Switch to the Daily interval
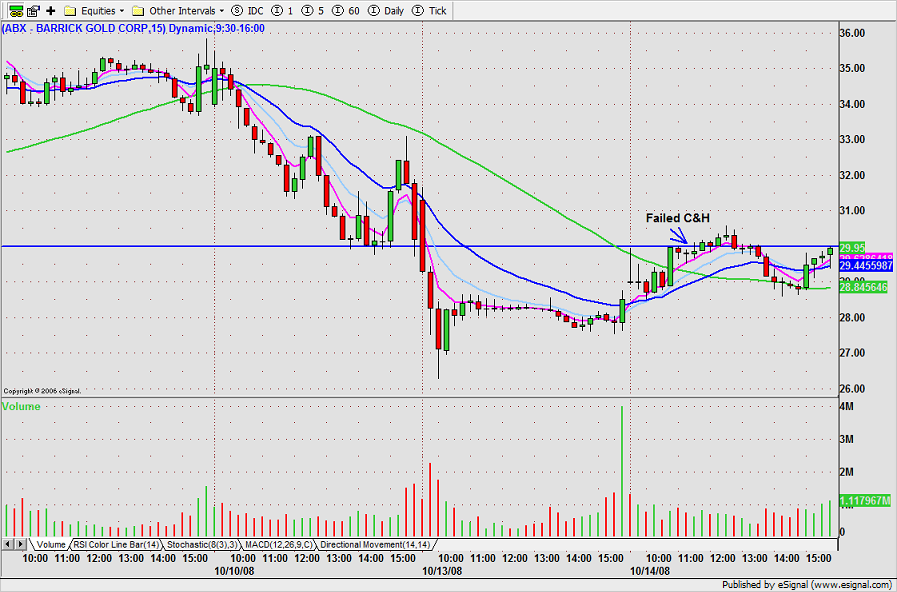The height and width of the screenshot is (592, 897). [x=386, y=10]
